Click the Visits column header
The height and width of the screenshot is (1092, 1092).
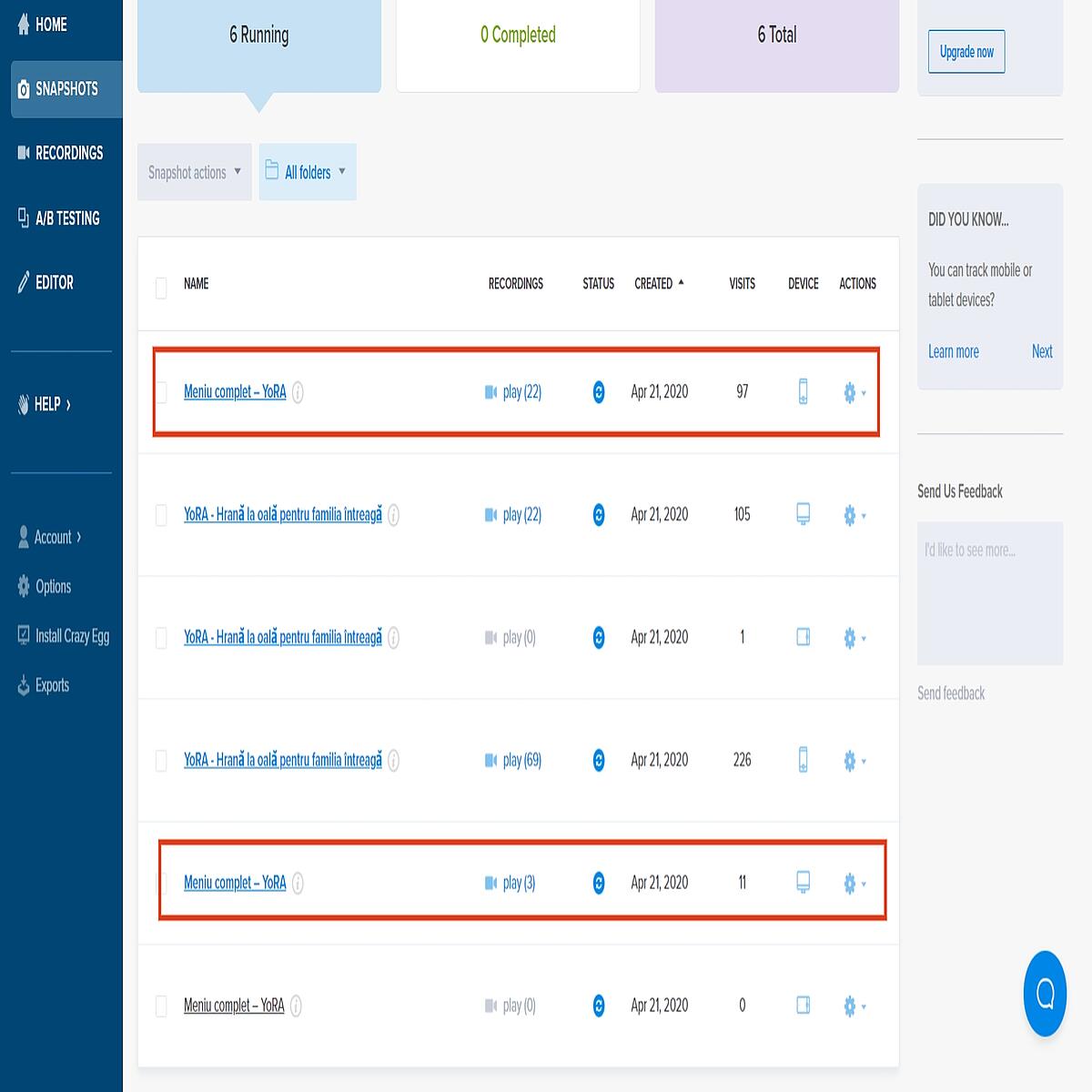[742, 283]
